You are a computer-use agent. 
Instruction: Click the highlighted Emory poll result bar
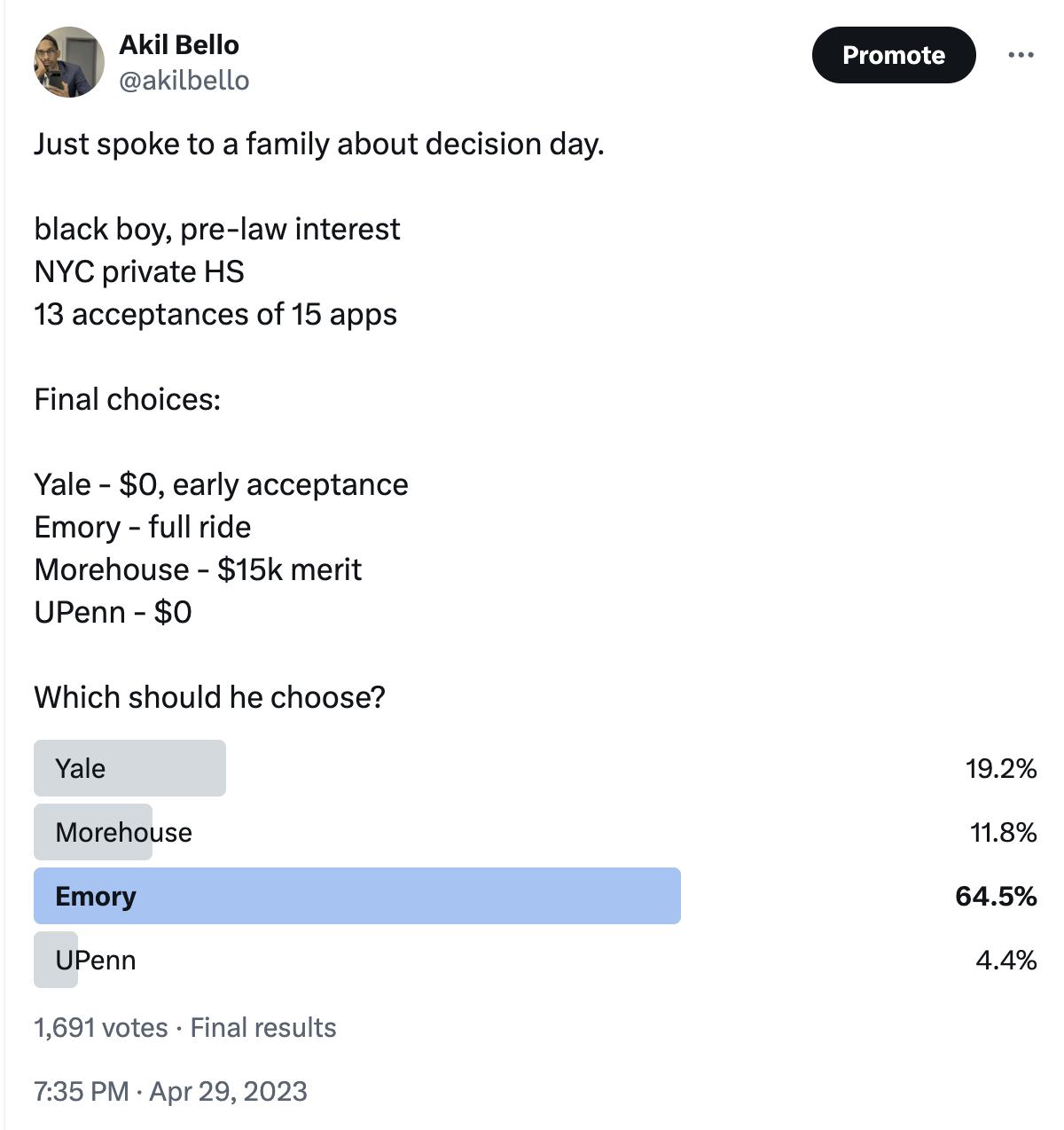356,896
